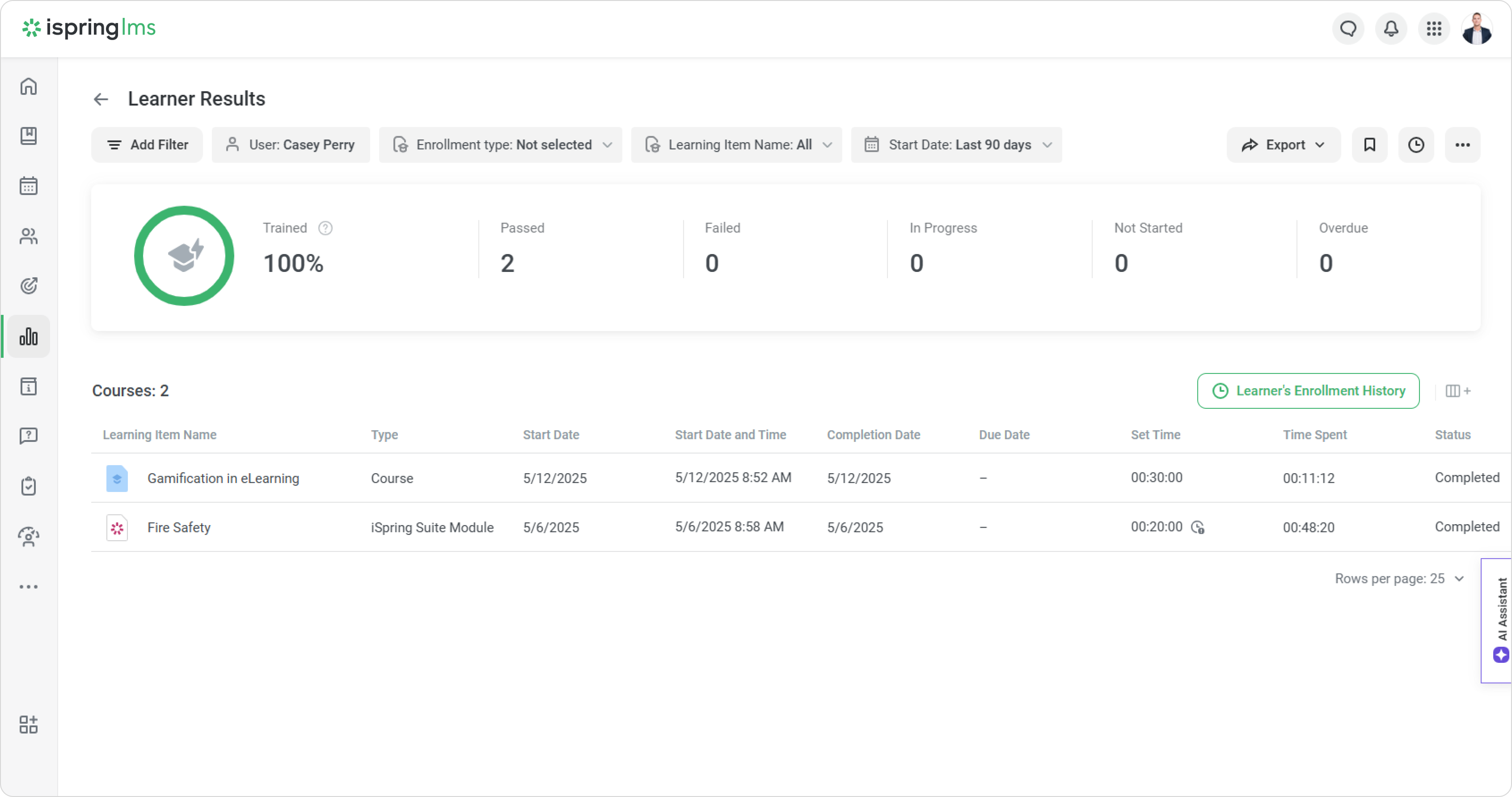Screen dimensions: 1512x797
Task: Open the Users section in the sidebar
Action: 28,236
